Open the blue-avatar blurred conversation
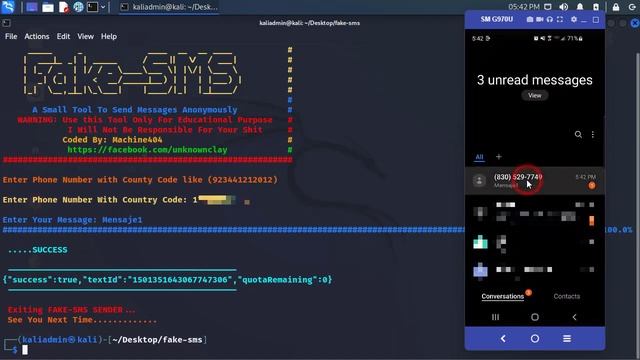Image resolution: width=640 pixels, height=360 pixels. (x=535, y=271)
